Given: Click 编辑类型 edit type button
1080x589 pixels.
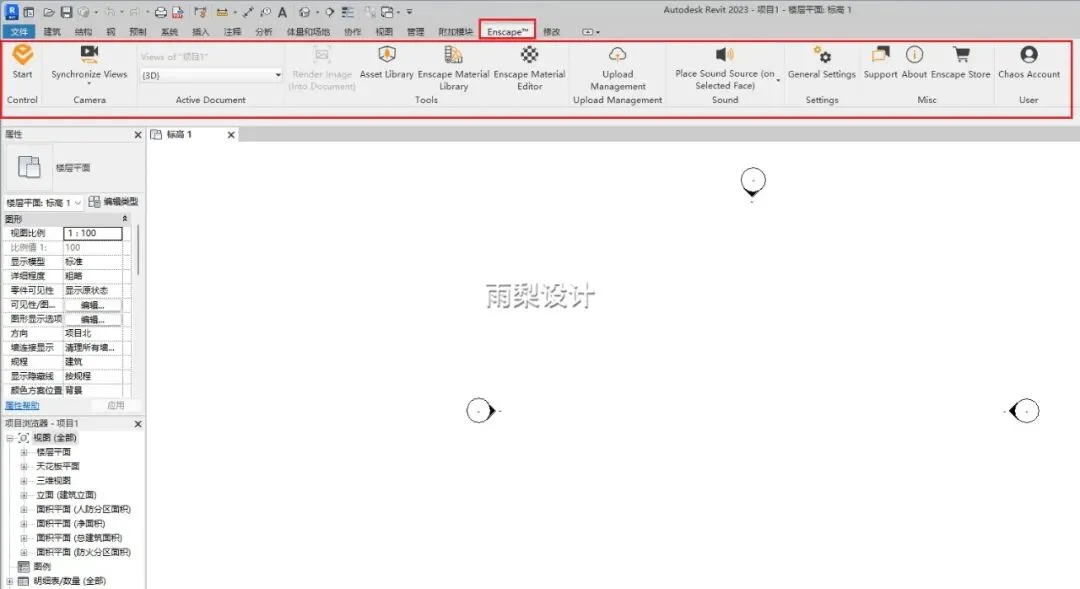Looking at the screenshot, I should [114, 202].
